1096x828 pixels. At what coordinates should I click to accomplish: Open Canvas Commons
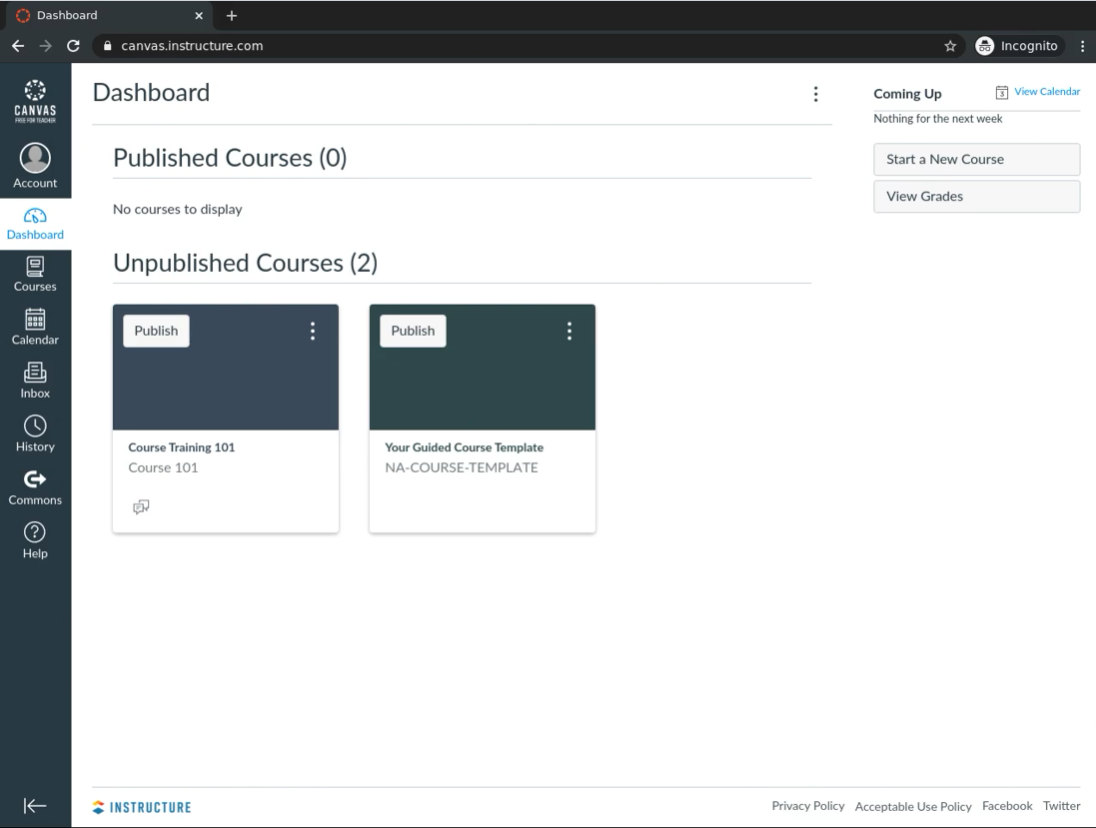[36, 480]
